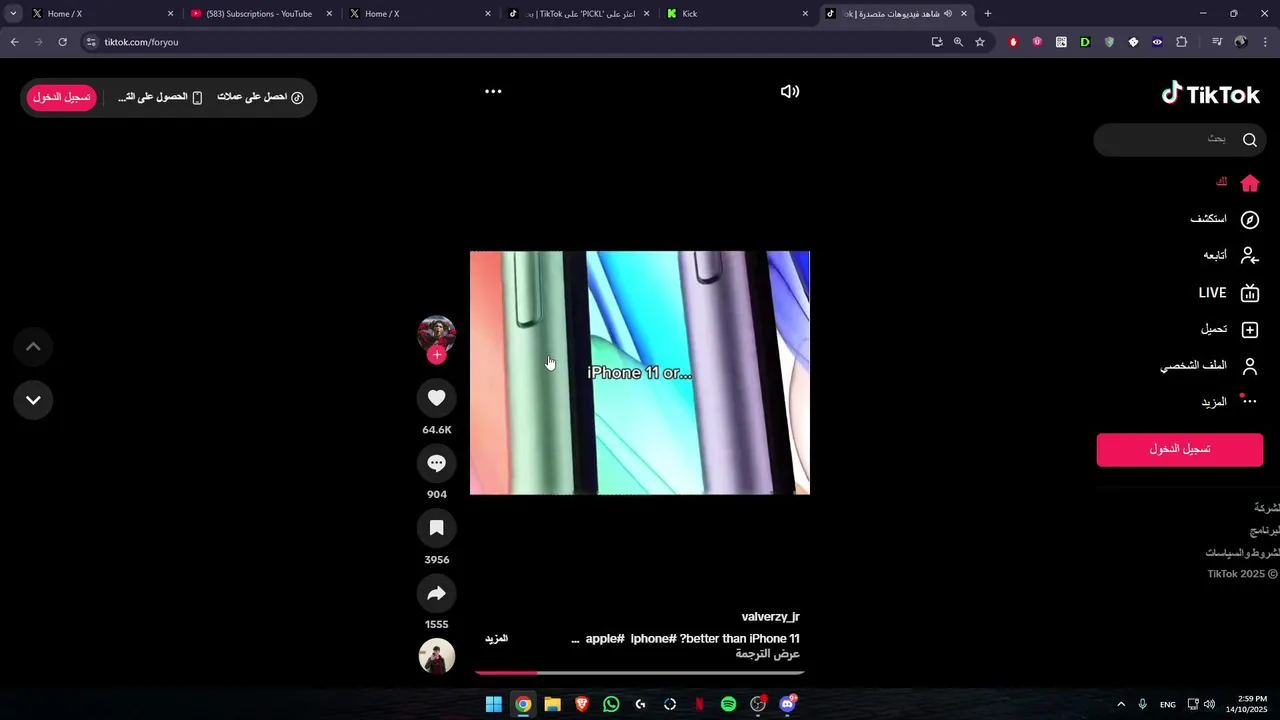Viewport: 1280px width, 720px height.
Task: Switch to the second Home / X tab
Action: click(x=420, y=14)
